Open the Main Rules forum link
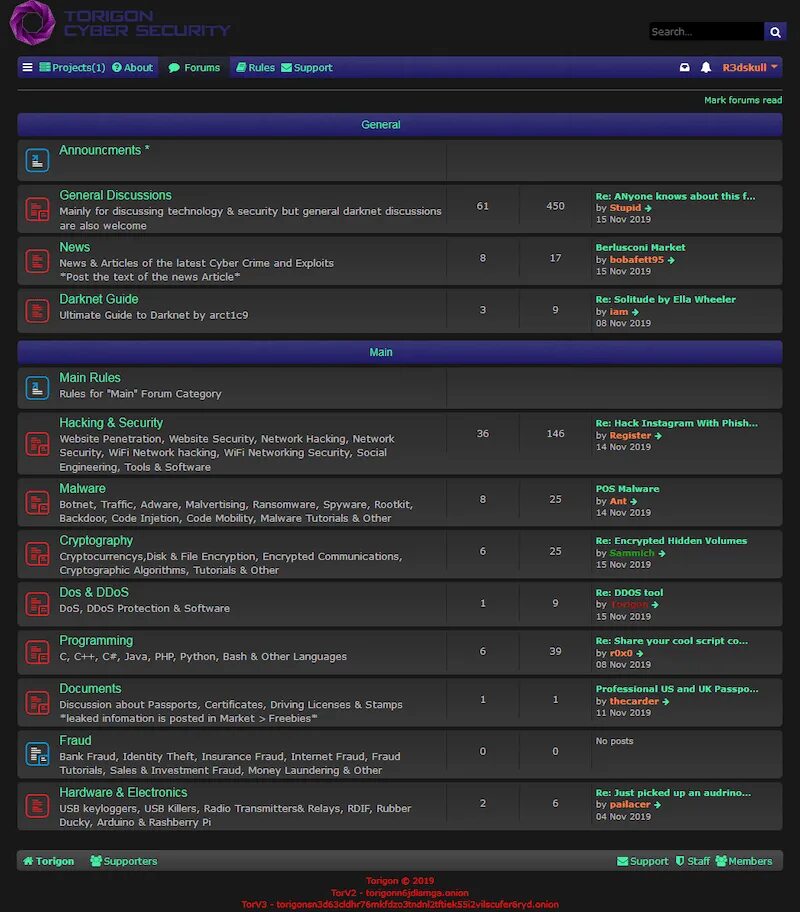Image resolution: width=800 pixels, height=912 pixels. coord(90,377)
